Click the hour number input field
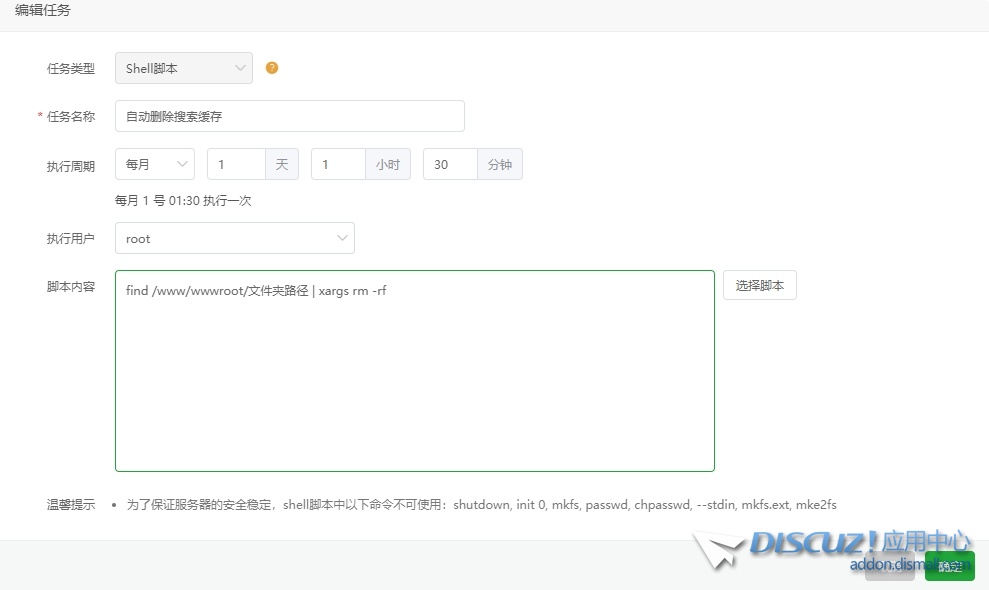This screenshot has height=590, width=989. pos(338,164)
